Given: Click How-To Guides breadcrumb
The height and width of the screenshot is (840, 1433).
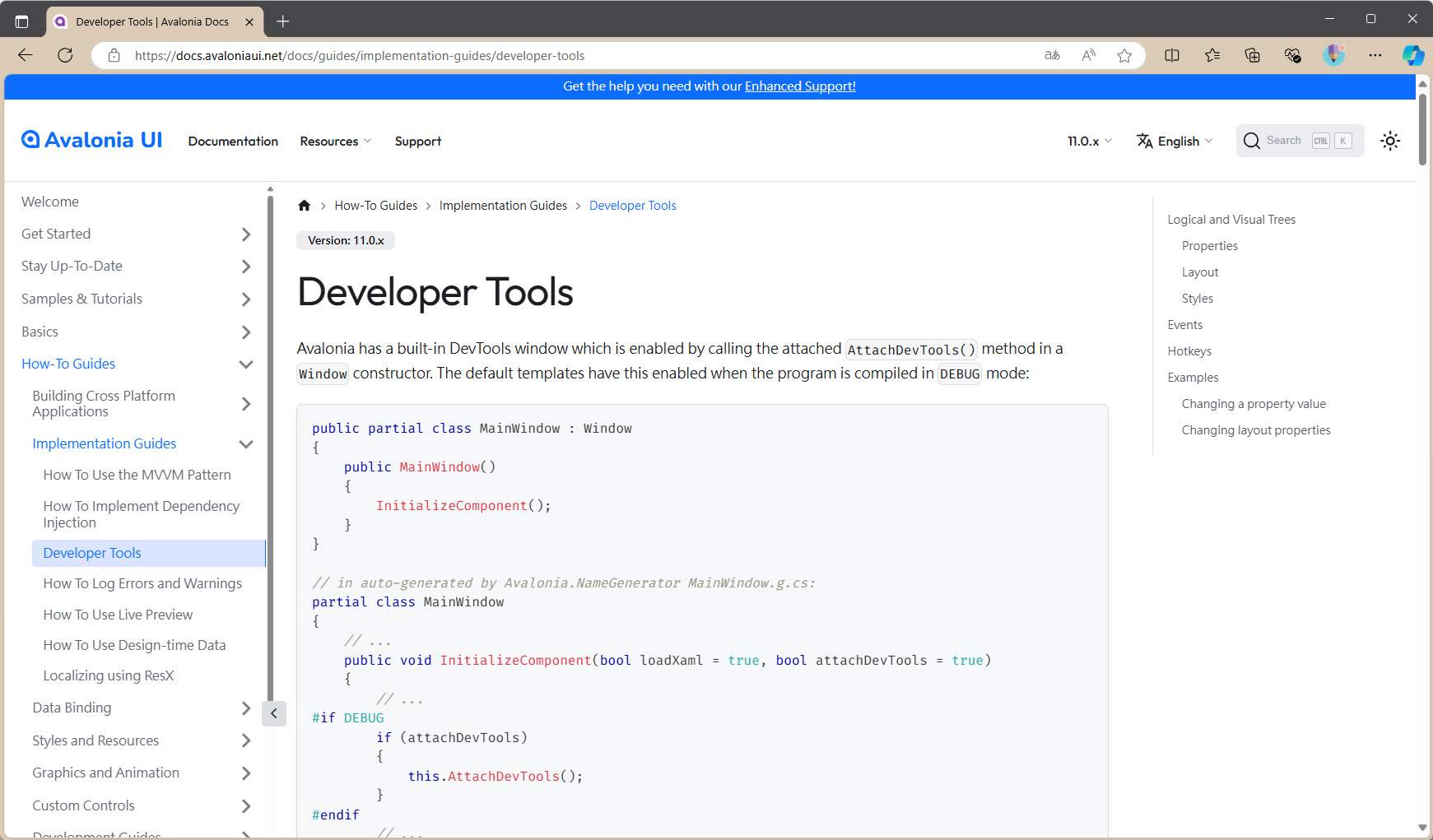Looking at the screenshot, I should (376, 206).
